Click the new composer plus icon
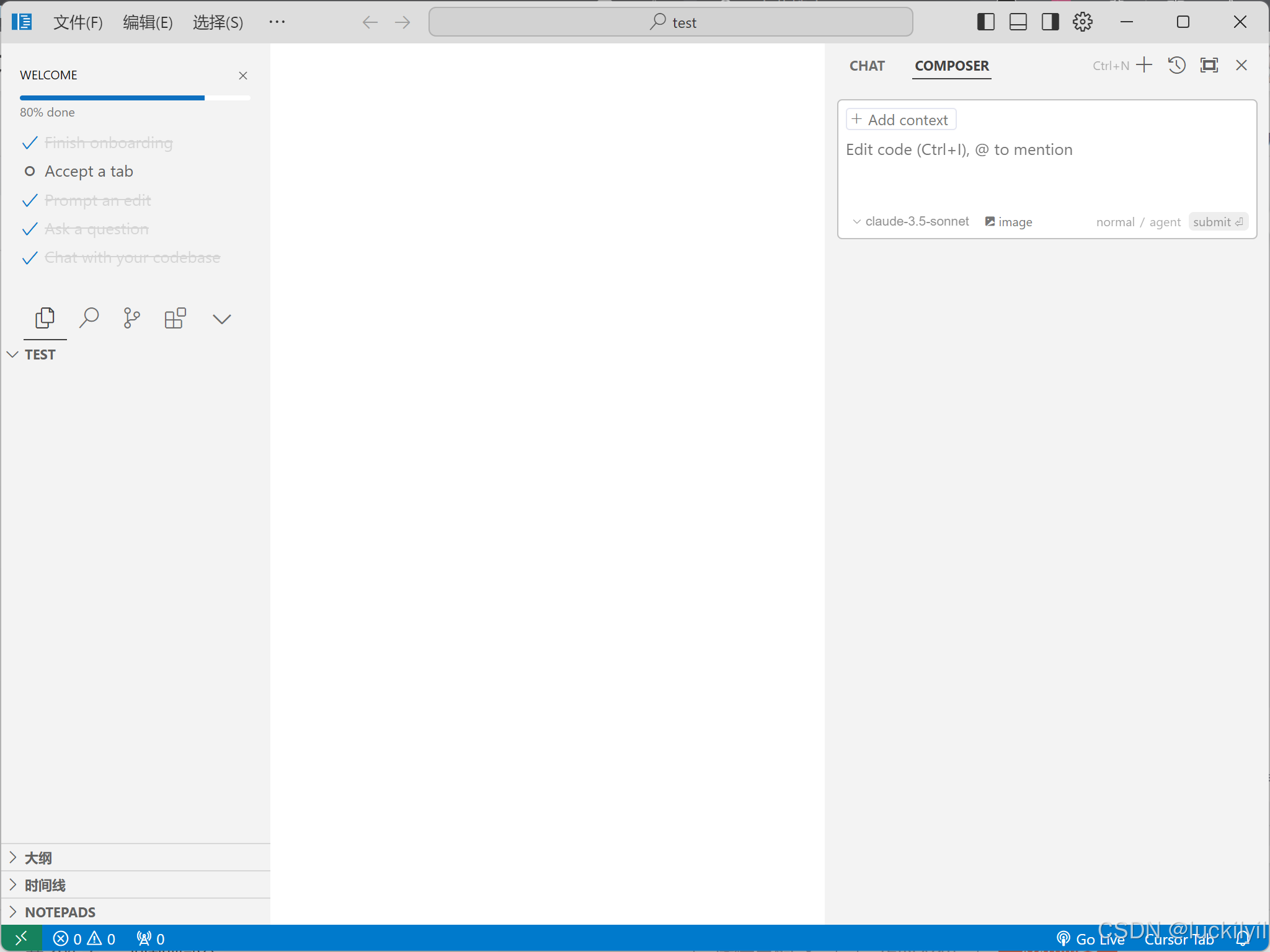The width and height of the screenshot is (1270, 952). (1144, 66)
